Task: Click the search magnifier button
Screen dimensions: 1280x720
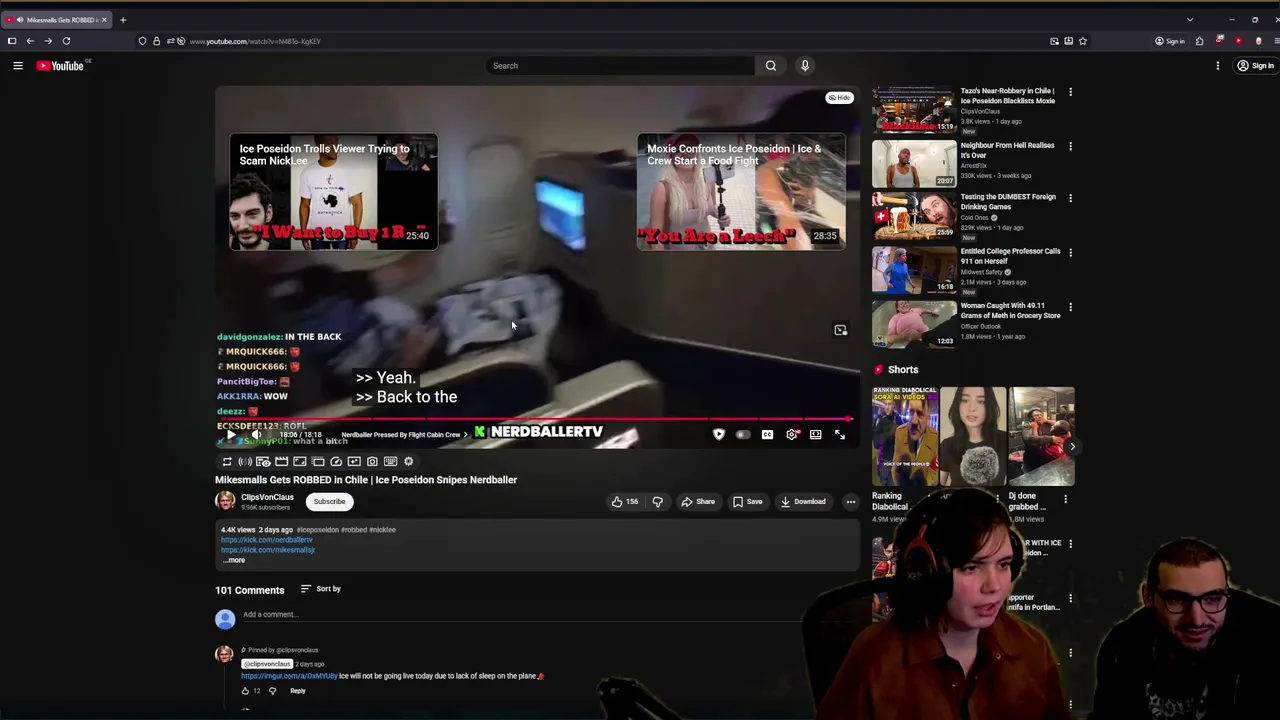Action: [770, 66]
